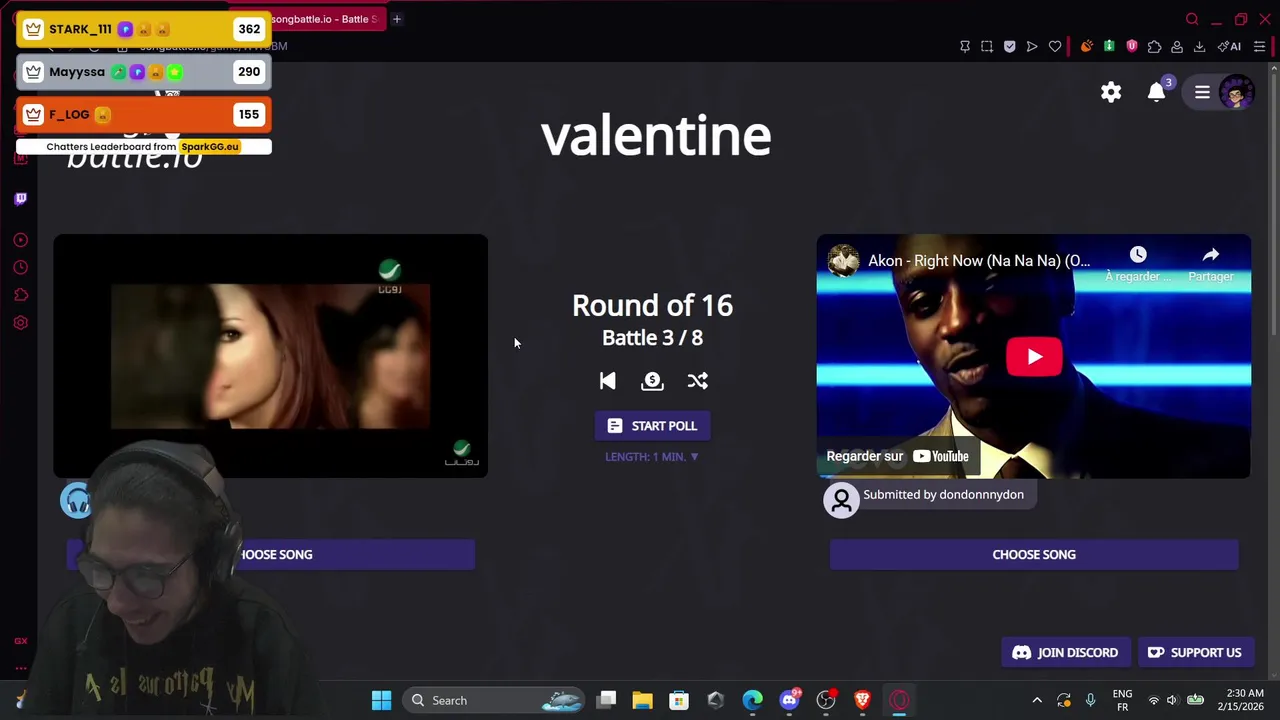Open the hamburger menu beside avatar
The width and height of the screenshot is (1280, 720).
1202,92
